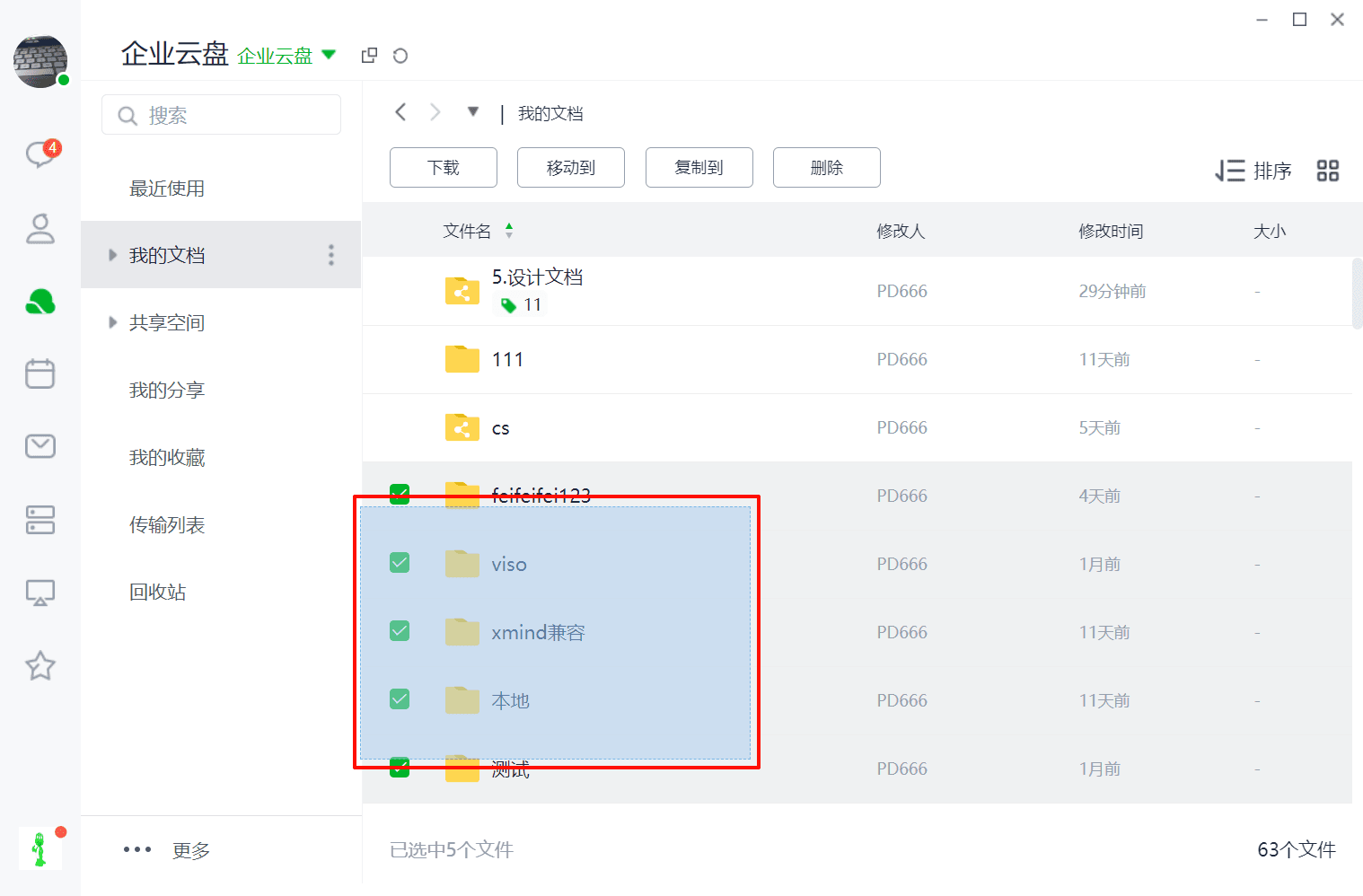The height and width of the screenshot is (896, 1363).
Task: Open the favorites star icon
Action: (40, 665)
